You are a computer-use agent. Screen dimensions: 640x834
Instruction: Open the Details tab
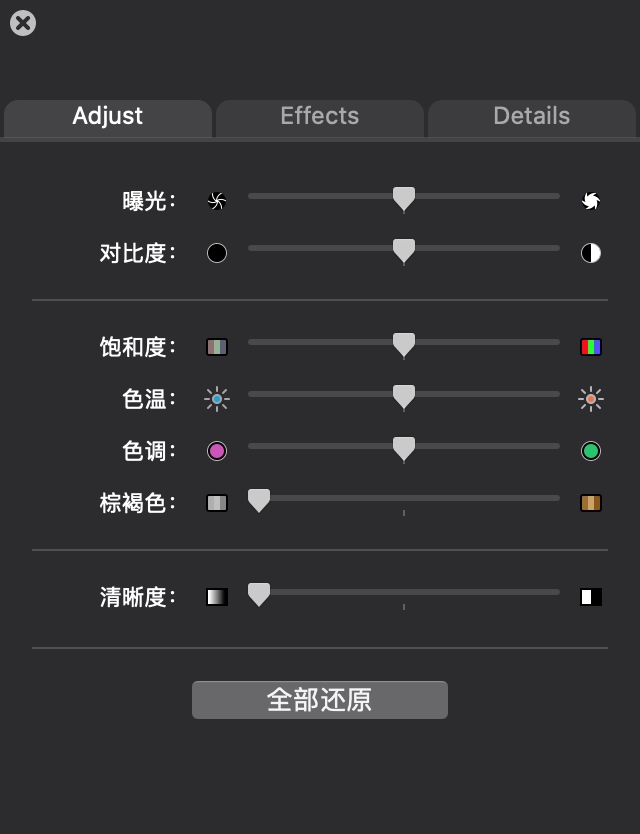(531, 117)
